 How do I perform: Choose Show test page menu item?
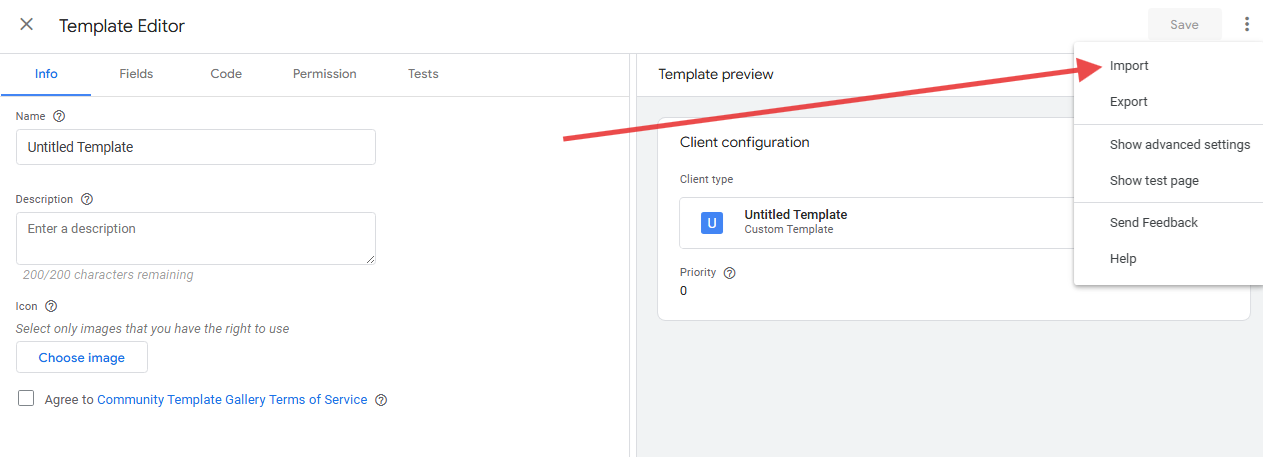click(x=1168, y=181)
